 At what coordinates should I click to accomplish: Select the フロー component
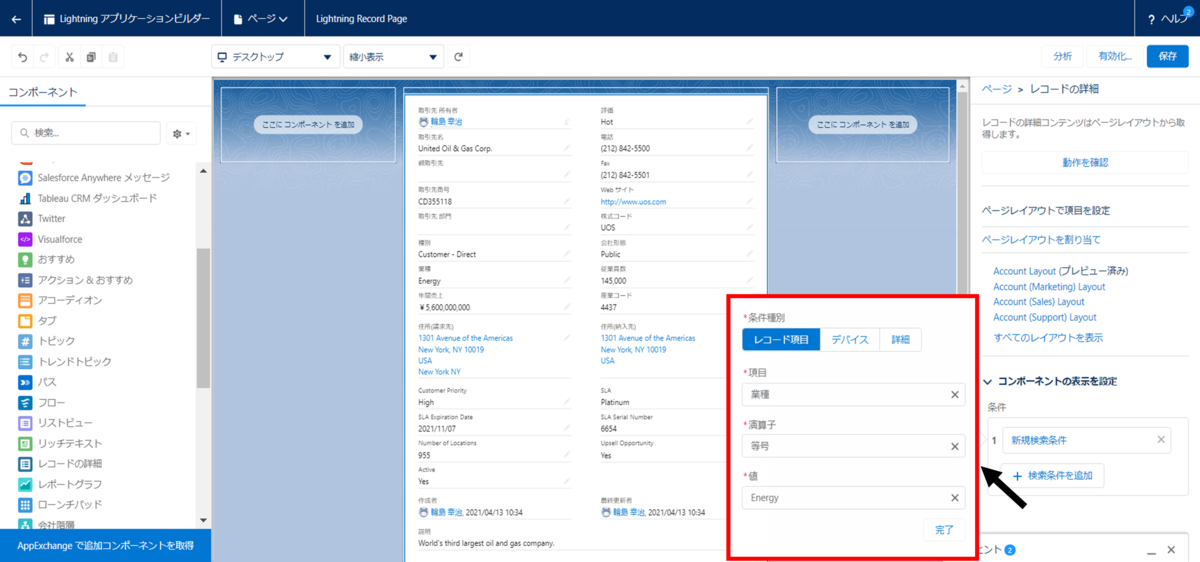pos(42,403)
